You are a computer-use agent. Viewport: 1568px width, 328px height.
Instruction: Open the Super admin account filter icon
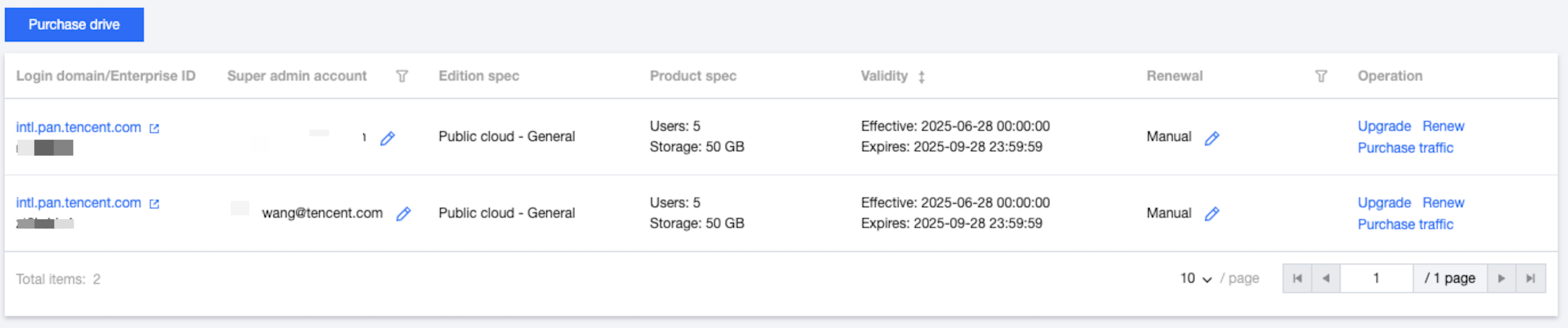402,76
